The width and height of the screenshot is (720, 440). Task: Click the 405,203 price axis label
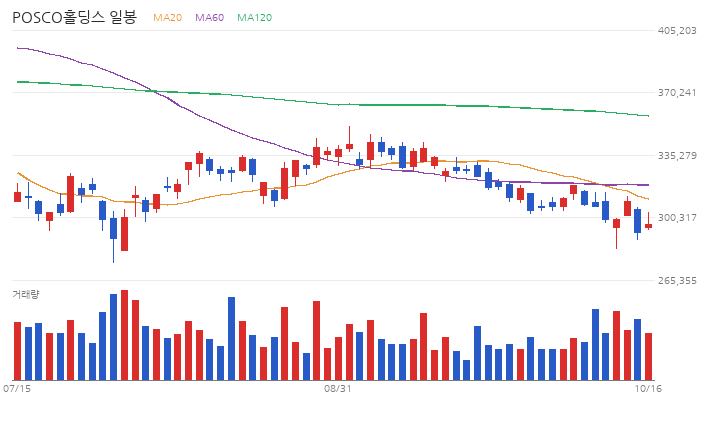pos(677,30)
